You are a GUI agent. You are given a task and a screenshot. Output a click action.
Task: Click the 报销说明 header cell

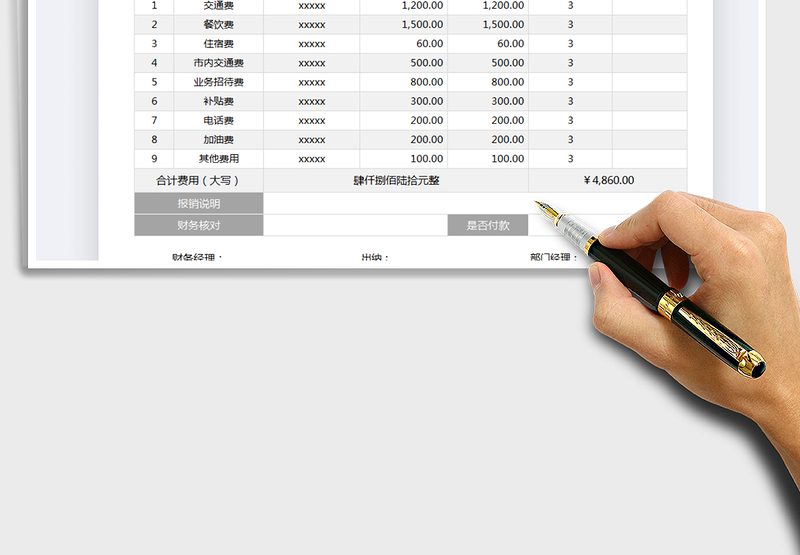coord(199,204)
